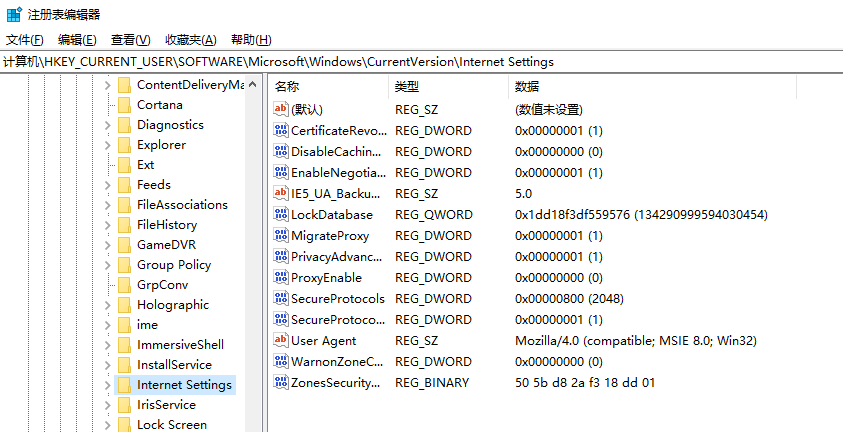
Task: Click the MigrateProxy DWORD icon
Action: click(281, 235)
